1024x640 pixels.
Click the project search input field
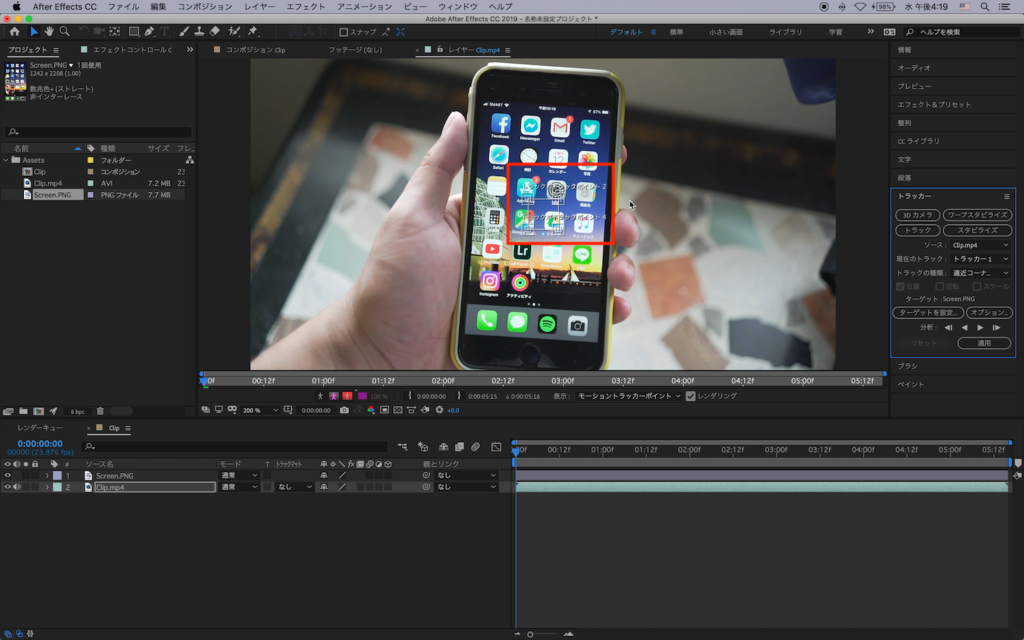(x=100, y=132)
